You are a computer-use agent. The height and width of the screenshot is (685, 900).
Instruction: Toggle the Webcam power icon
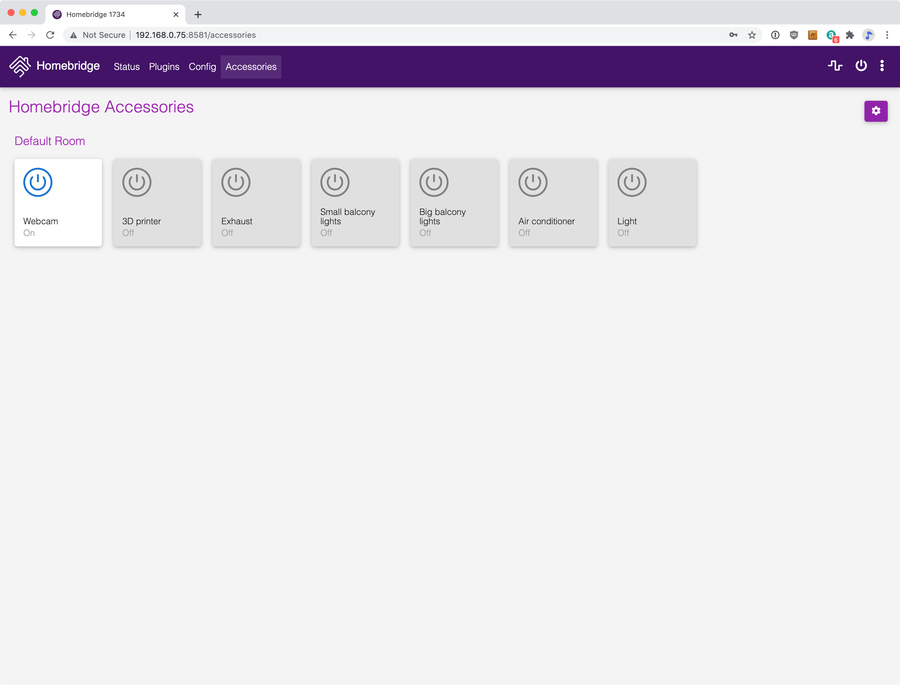coord(38,182)
